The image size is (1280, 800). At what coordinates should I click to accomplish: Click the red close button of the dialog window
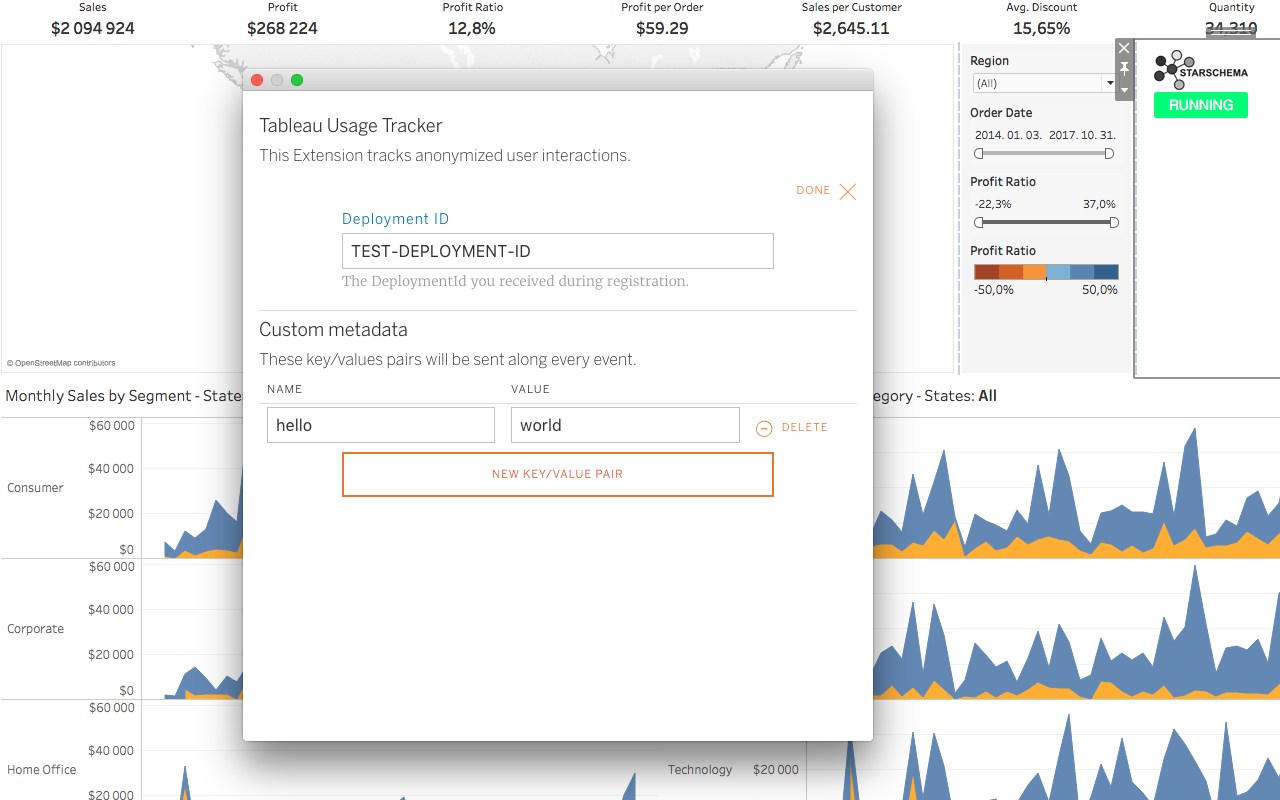click(x=257, y=80)
